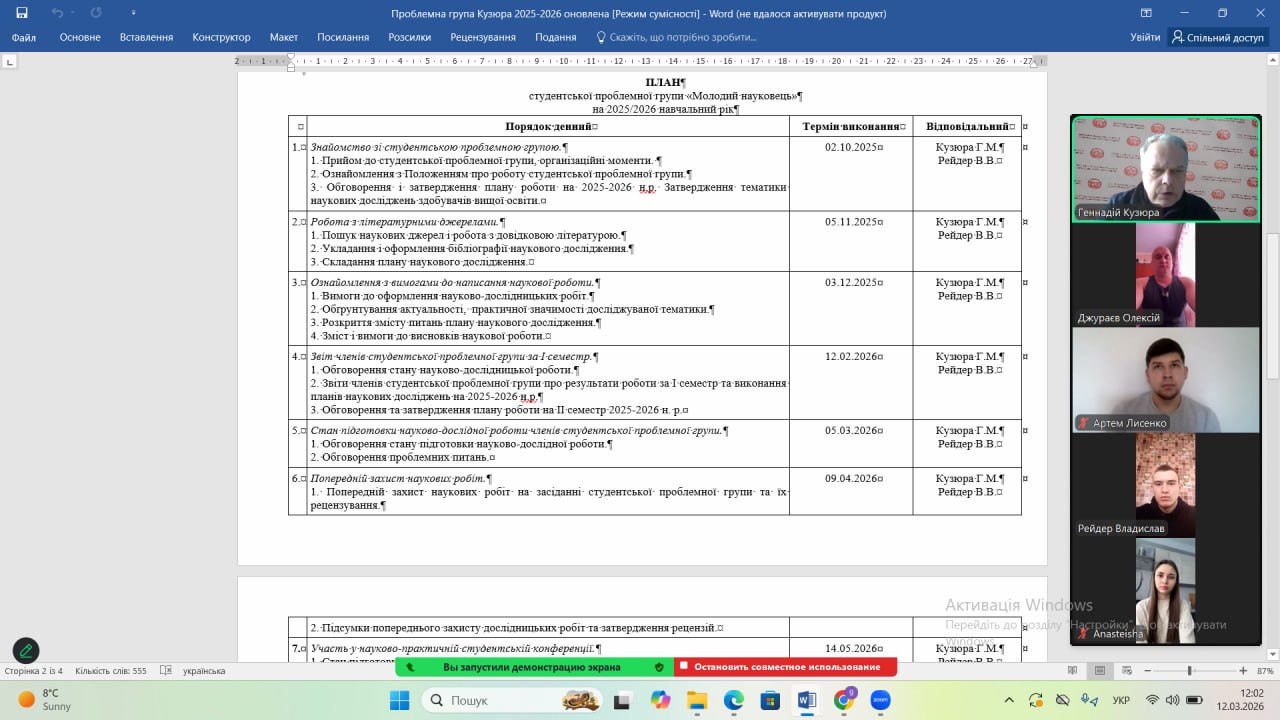The height and width of the screenshot is (720, 1280).
Task: Open the Посилання ribbon tab
Action: [343, 37]
